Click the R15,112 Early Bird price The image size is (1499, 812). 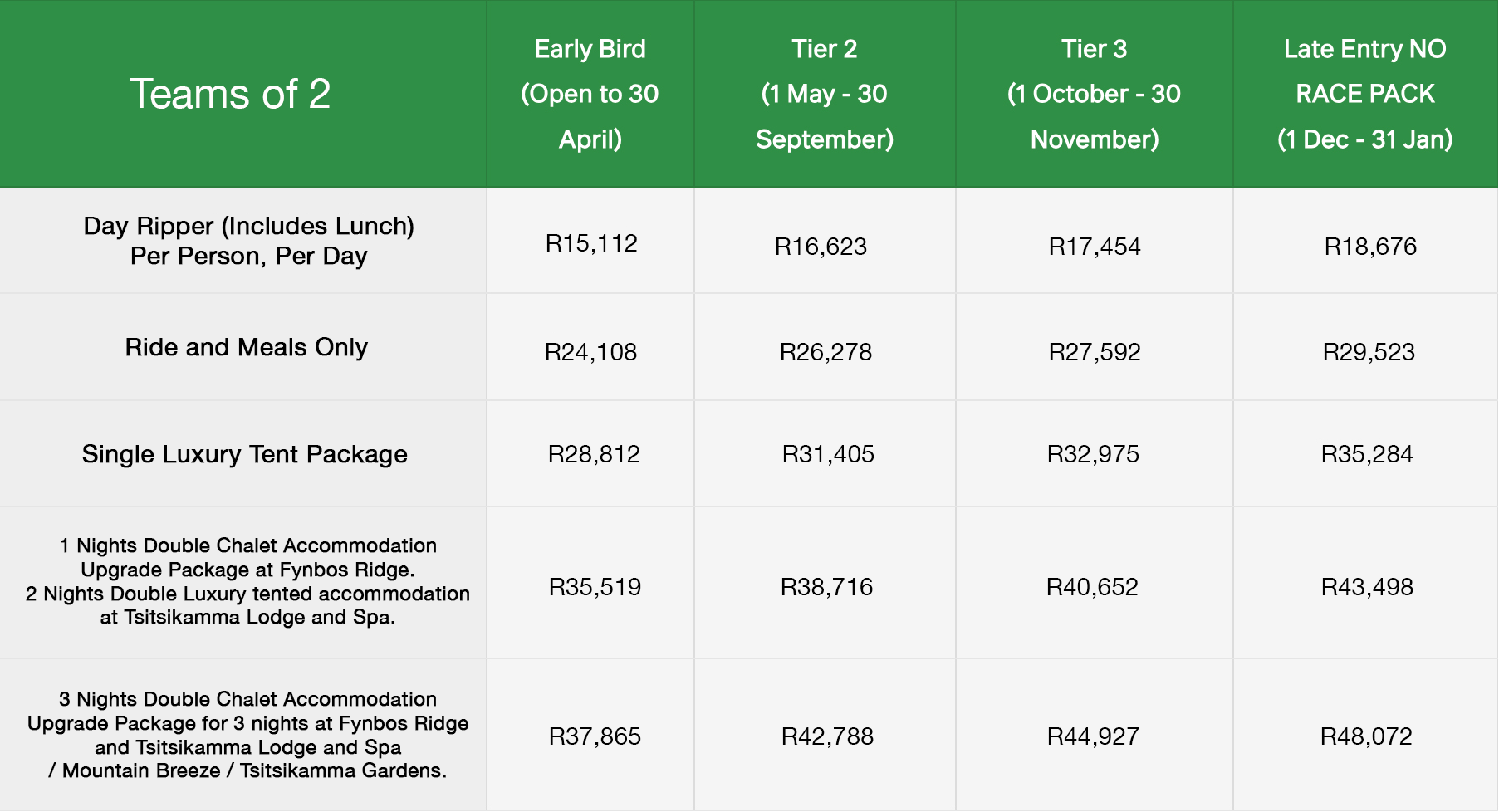591,243
